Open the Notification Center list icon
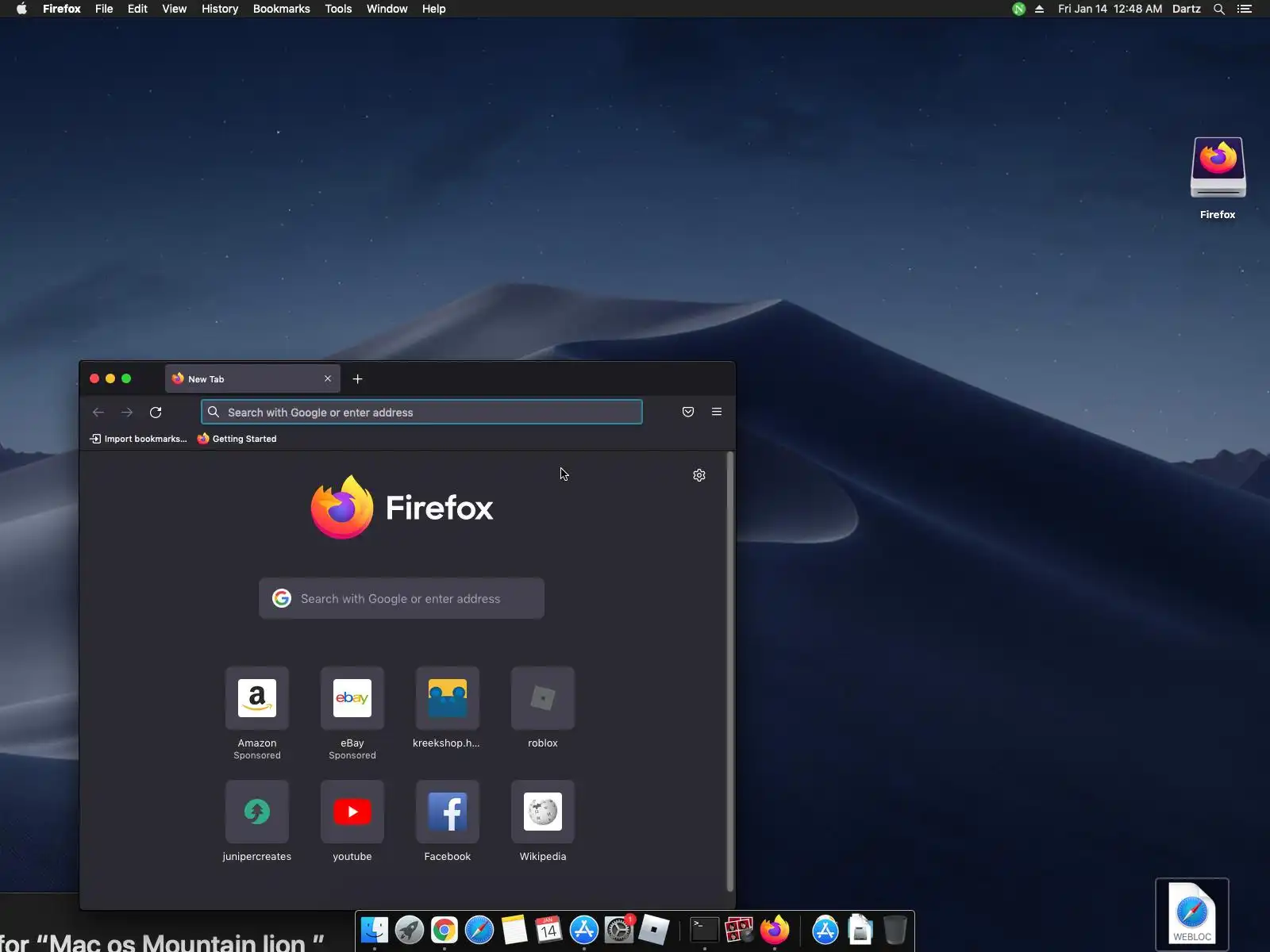The image size is (1270, 952). [1245, 9]
